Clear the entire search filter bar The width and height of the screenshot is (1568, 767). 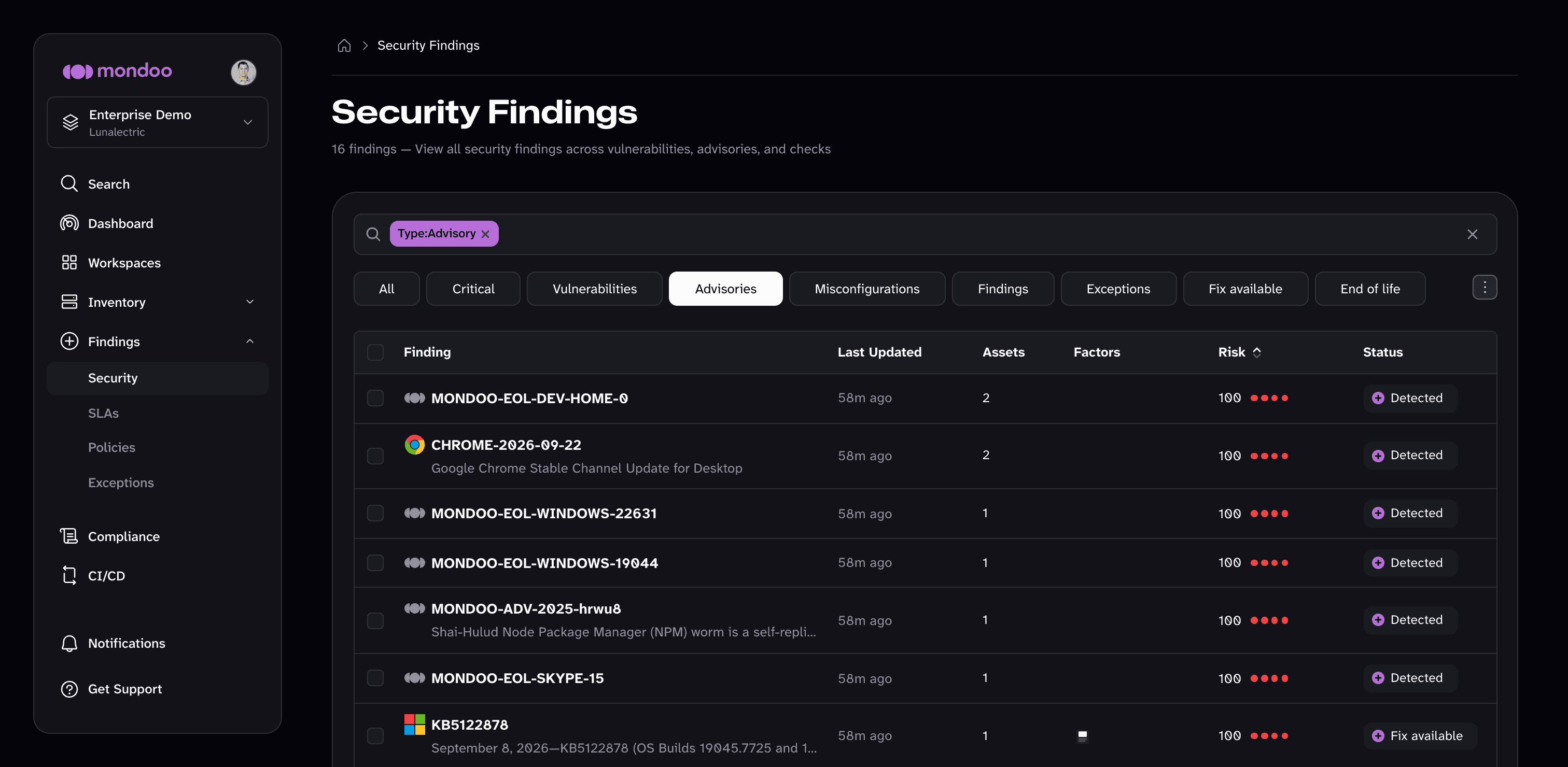tap(1473, 234)
